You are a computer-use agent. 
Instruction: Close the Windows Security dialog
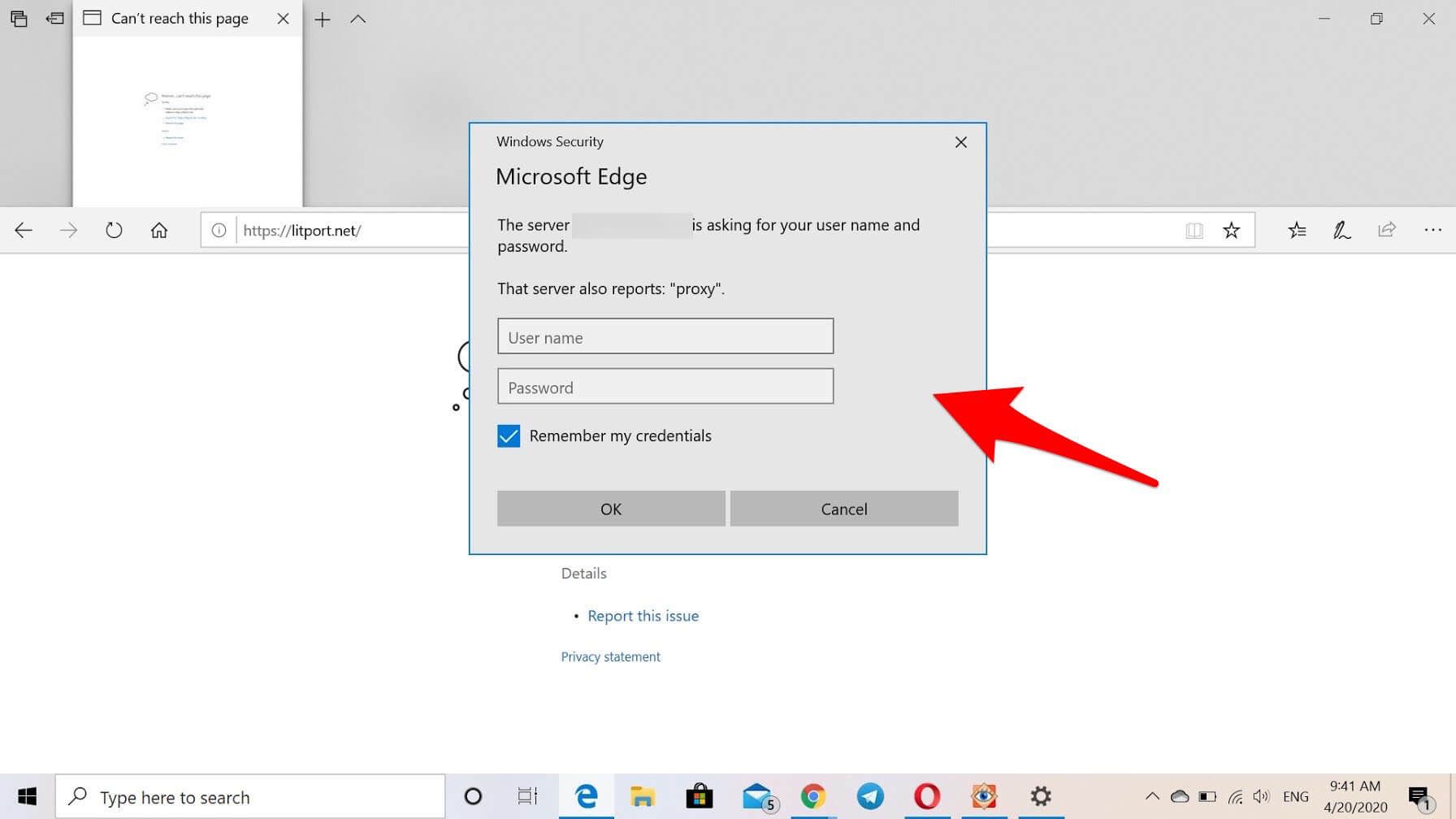[x=961, y=142]
